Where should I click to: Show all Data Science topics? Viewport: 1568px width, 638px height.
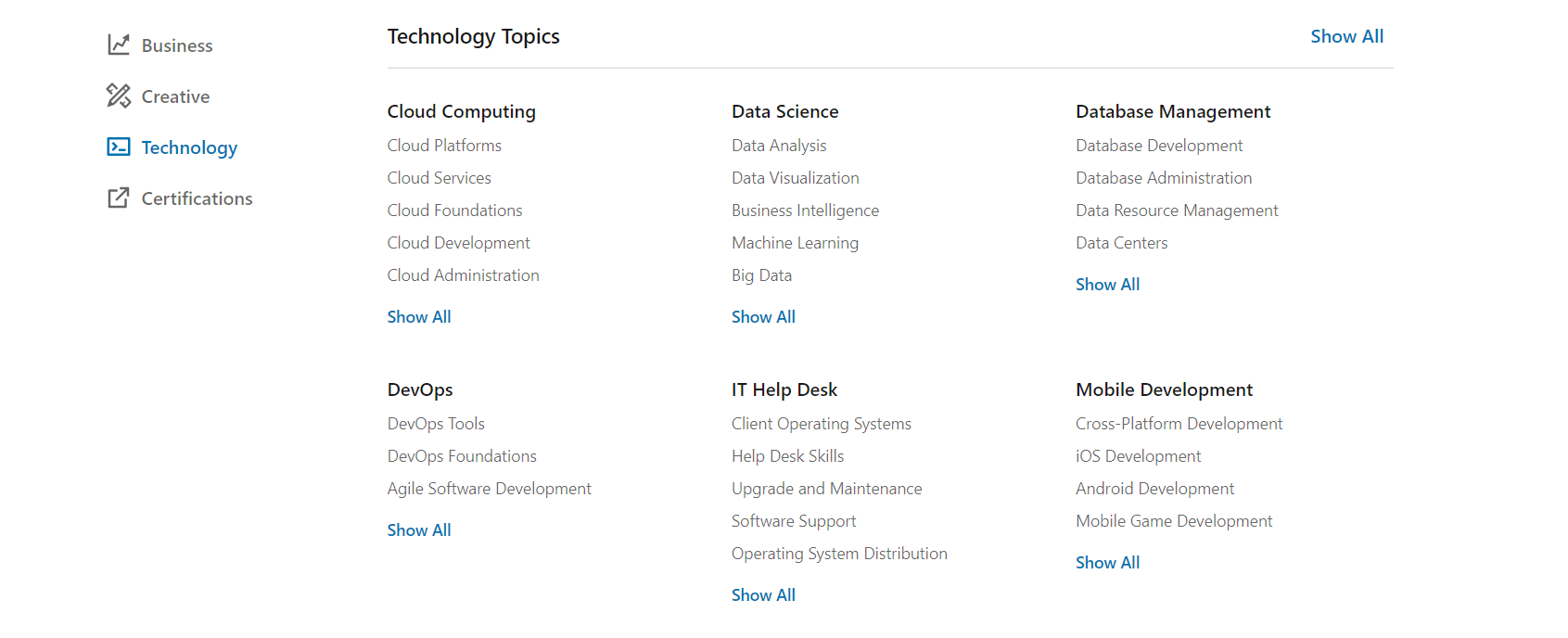[x=763, y=317]
